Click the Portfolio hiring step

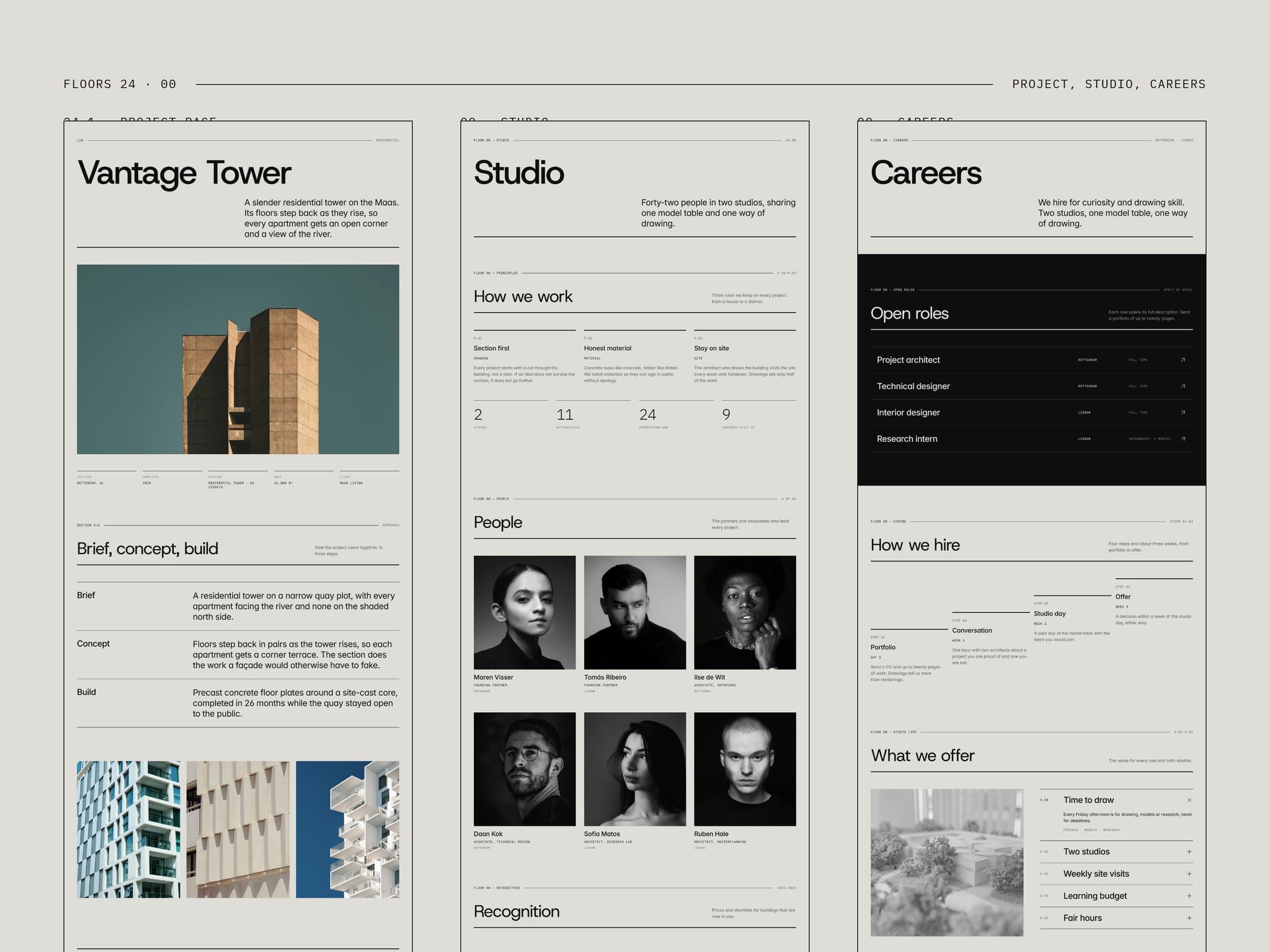tap(883, 647)
